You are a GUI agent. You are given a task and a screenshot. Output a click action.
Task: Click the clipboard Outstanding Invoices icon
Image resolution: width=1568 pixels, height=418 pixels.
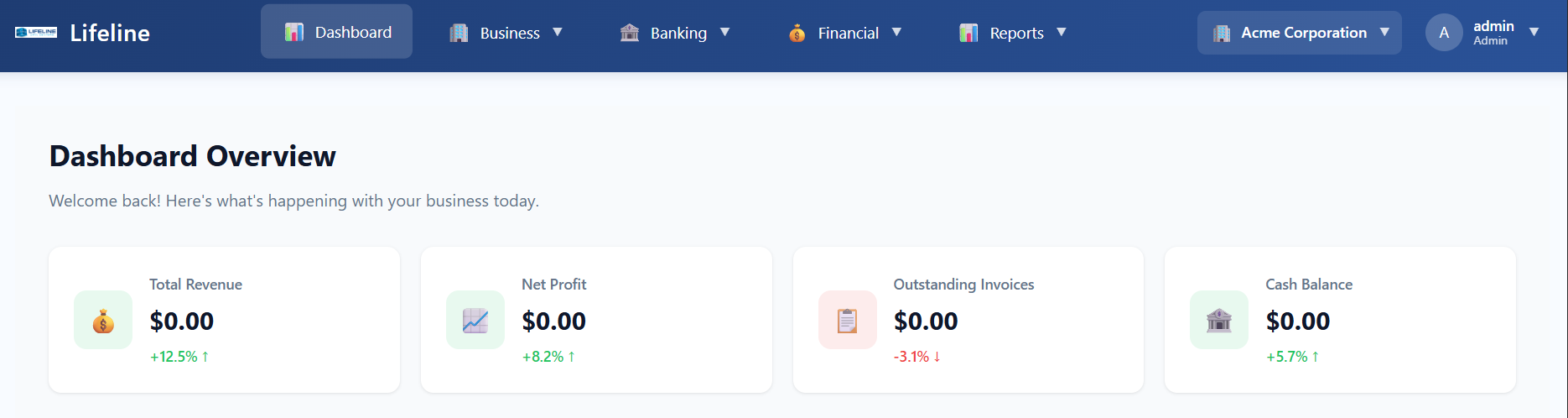pyautogui.click(x=848, y=320)
